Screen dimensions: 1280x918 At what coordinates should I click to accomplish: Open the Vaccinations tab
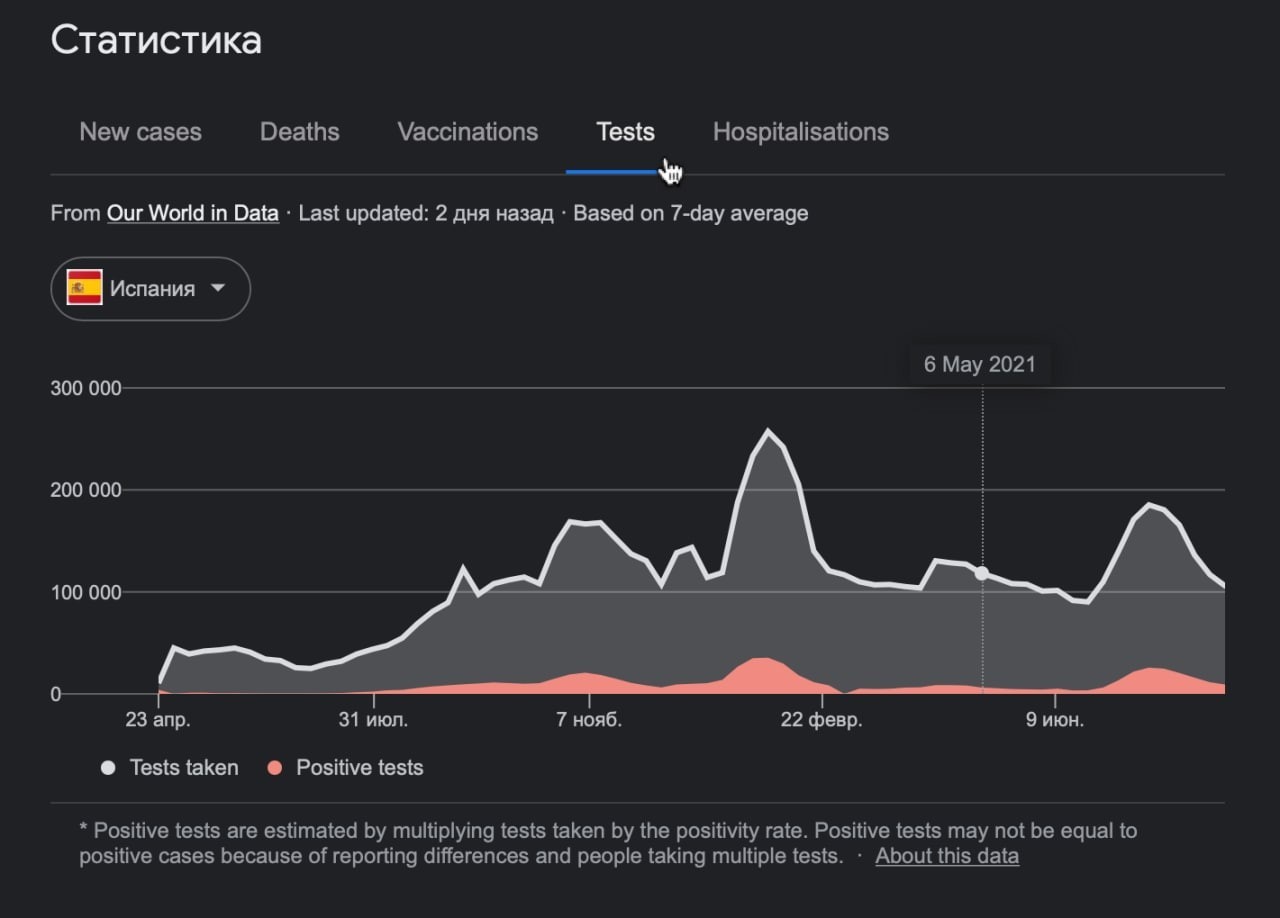467,132
